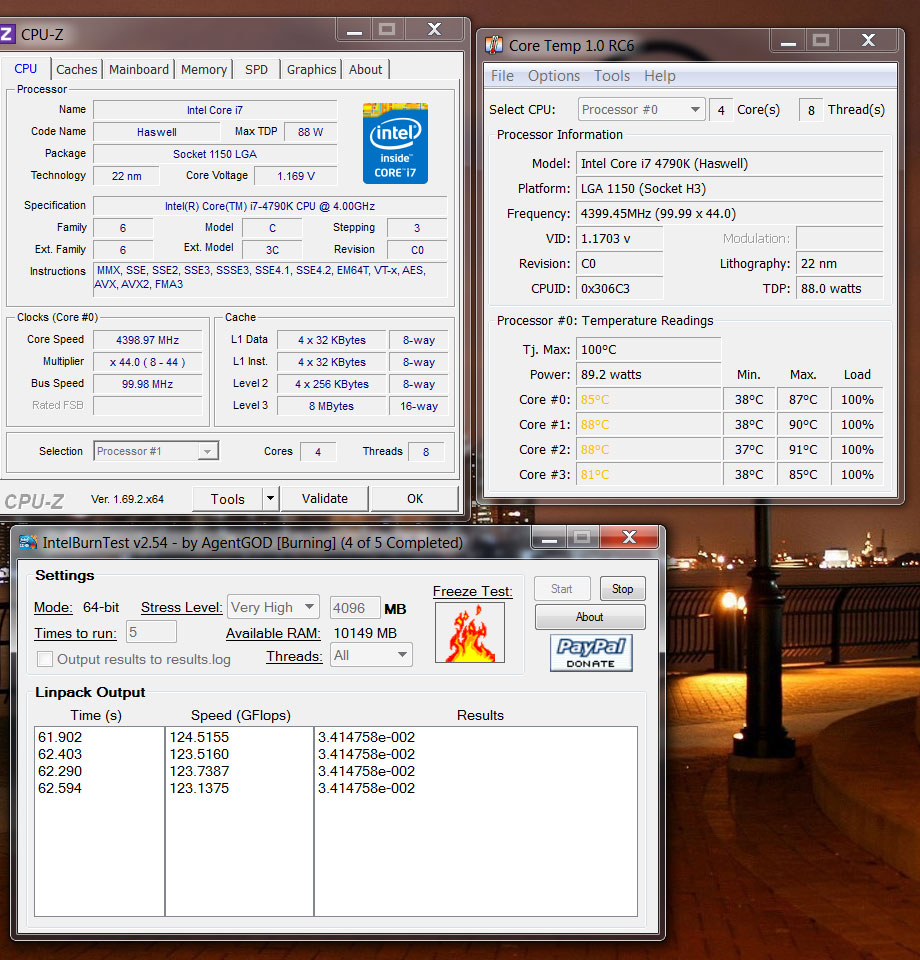Click the Tj. Max 100°C value

point(648,350)
